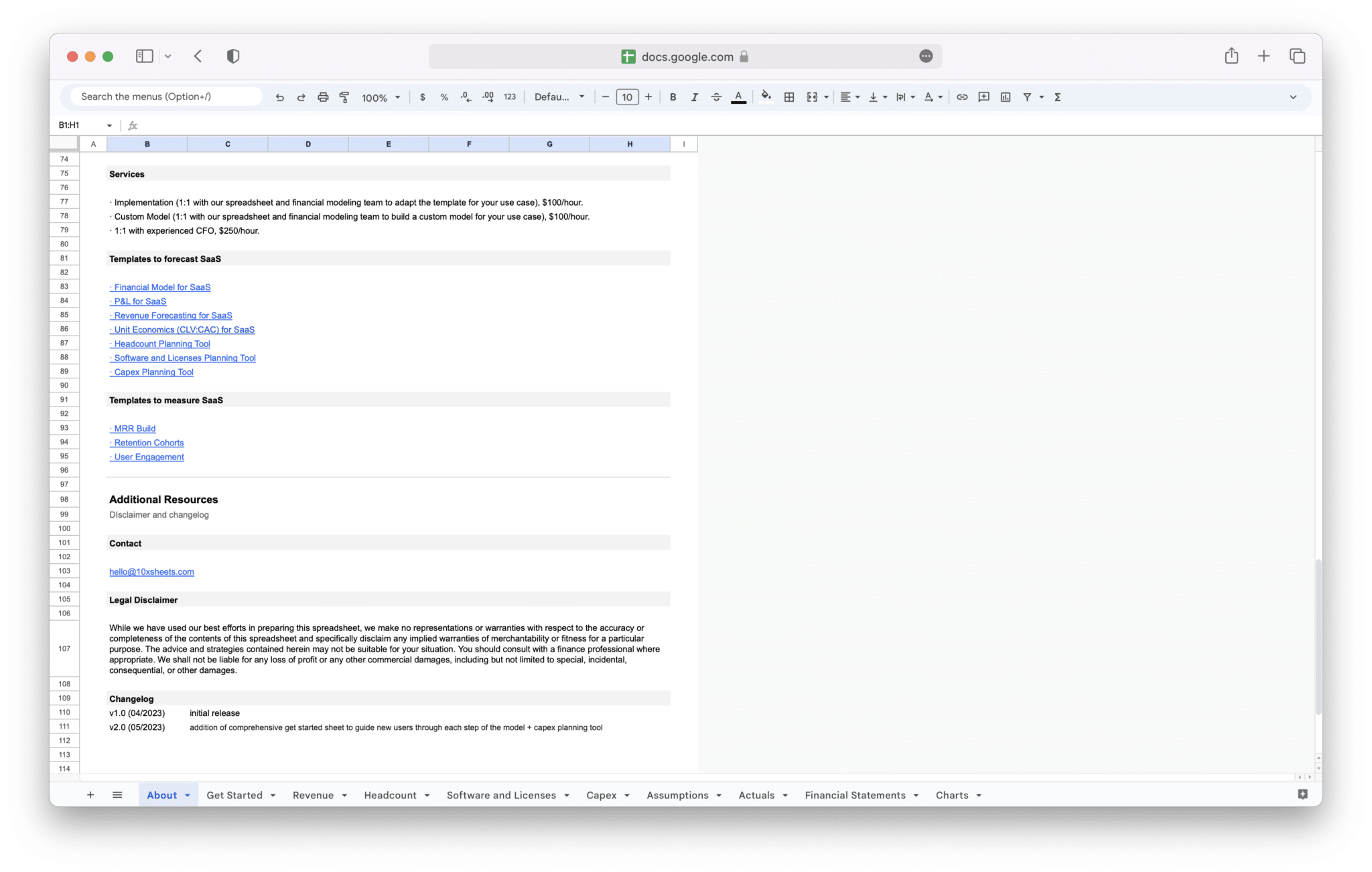Switch to the Headcount sheet tab
The image size is (1372, 872).
[391, 795]
